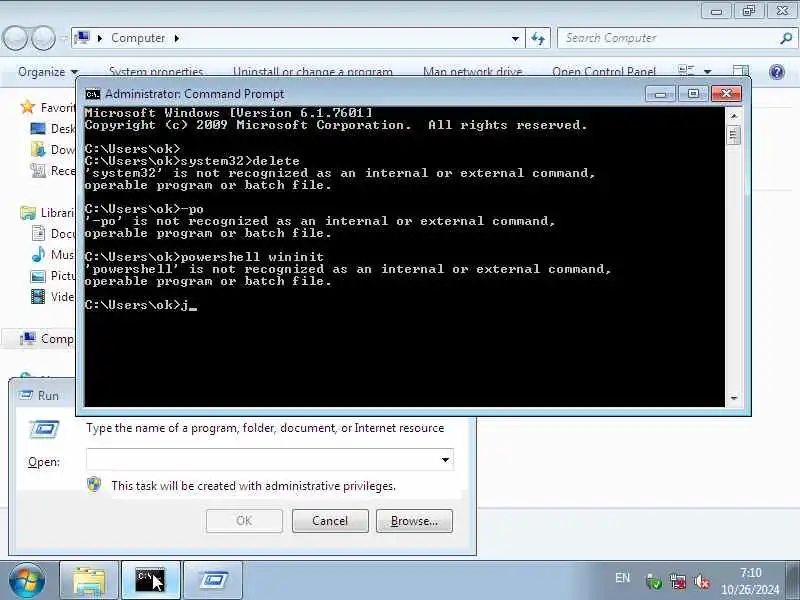800x600 pixels.
Task: Open the taskbar clock showing 7:10
Action: 751,581
